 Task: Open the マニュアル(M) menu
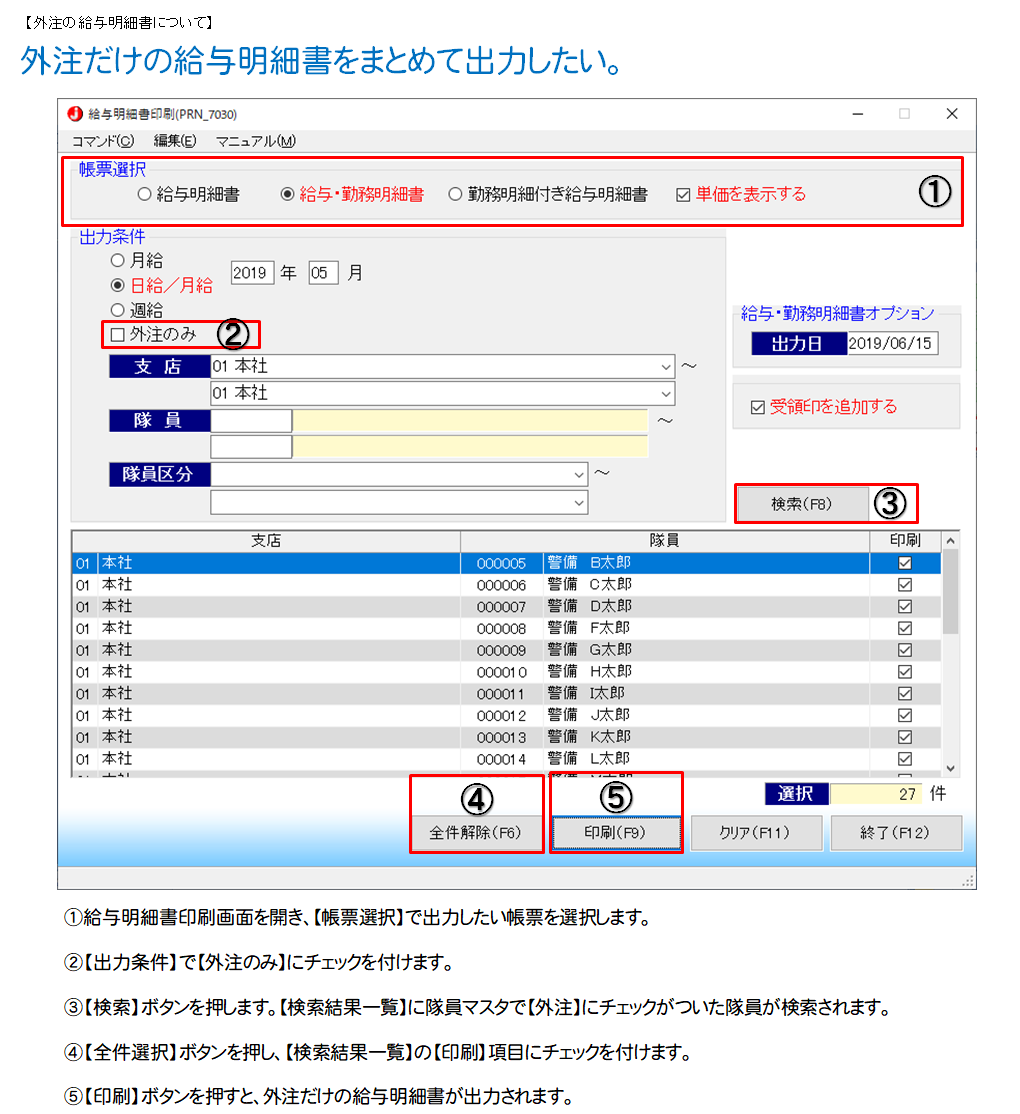[x=255, y=141]
